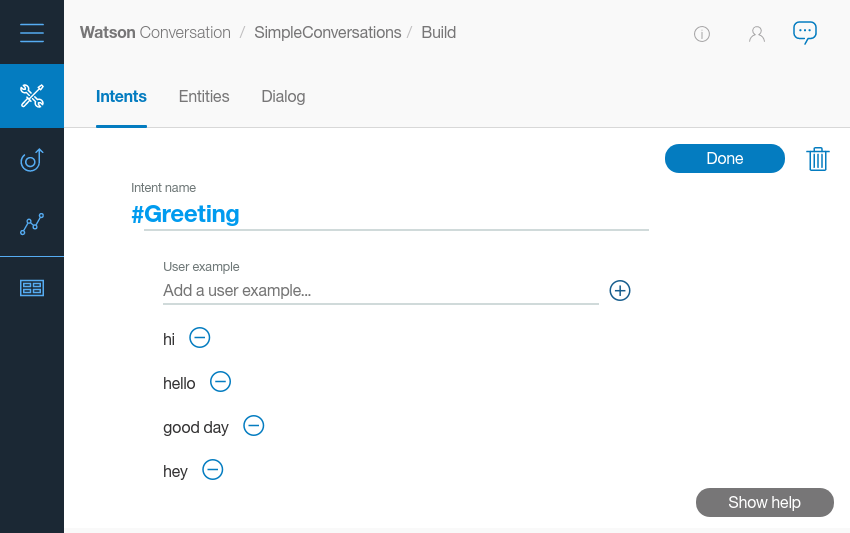Click the Done button
Viewport: 850px width, 533px height.
pyautogui.click(x=725, y=159)
